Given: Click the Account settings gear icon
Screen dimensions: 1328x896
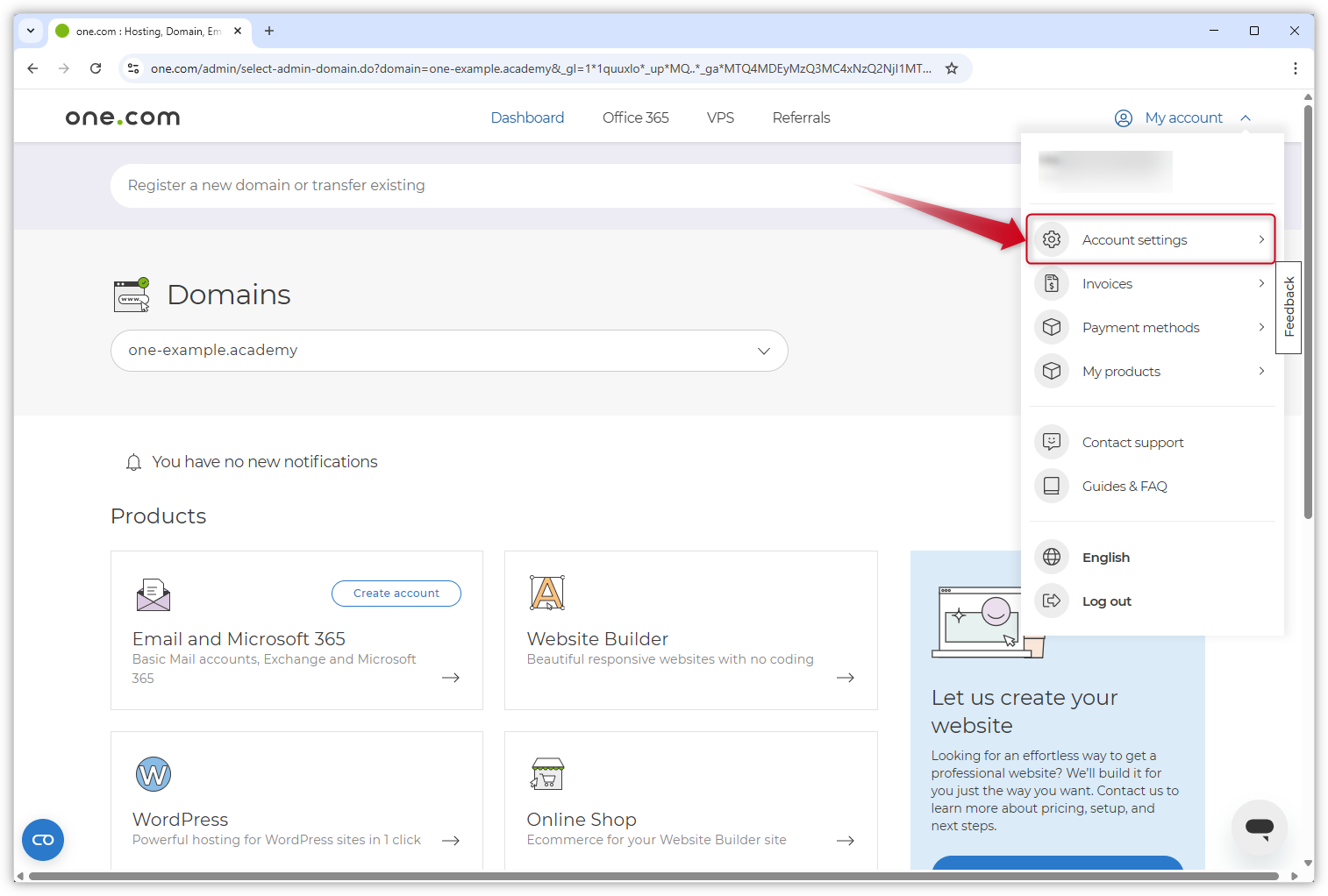Looking at the screenshot, I should tap(1052, 239).
